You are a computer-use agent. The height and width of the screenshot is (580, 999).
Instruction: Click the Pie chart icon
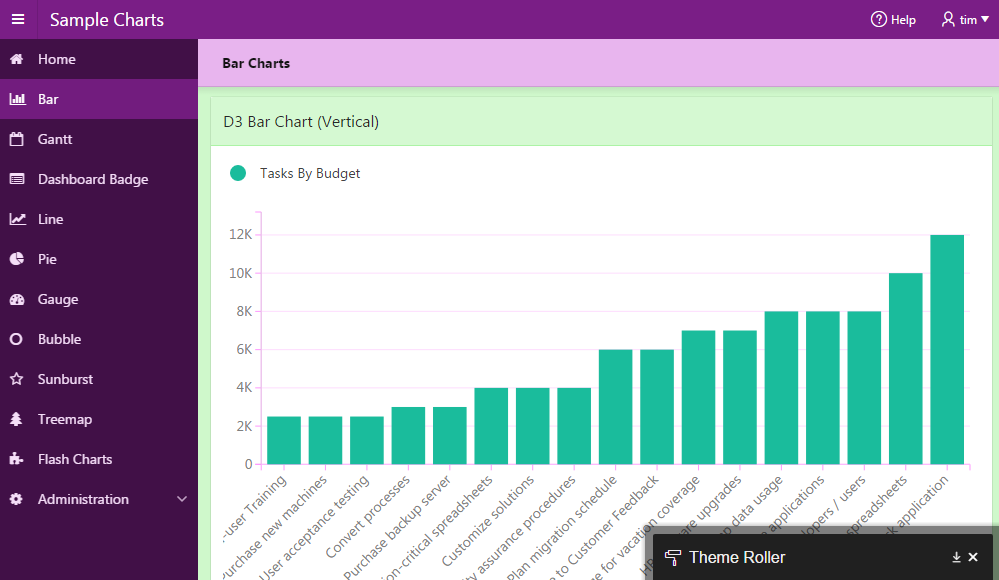[17, 260]
